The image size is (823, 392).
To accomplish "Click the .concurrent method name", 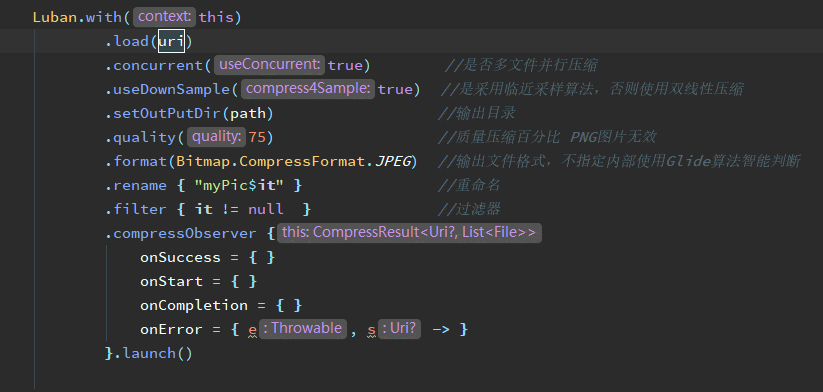I will coord(154,66).
